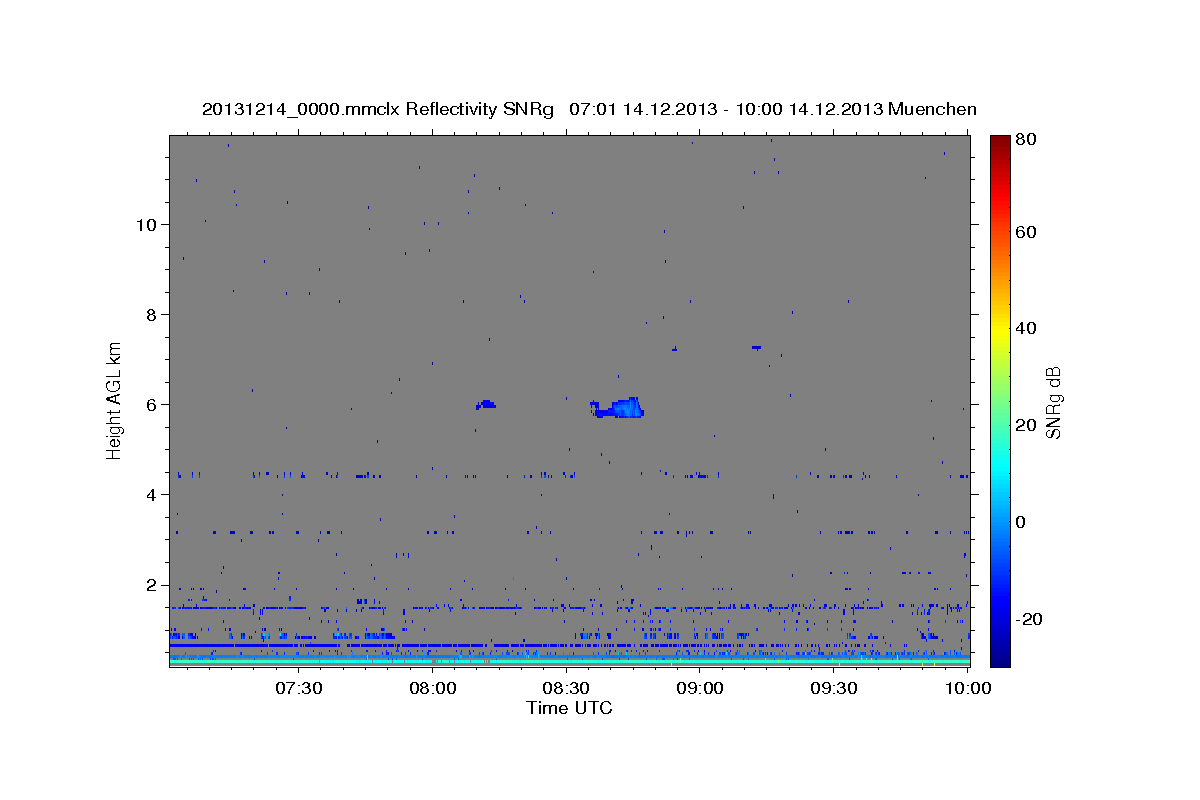
Task: Click the colorbar value 20
Action: [1027, 425]
